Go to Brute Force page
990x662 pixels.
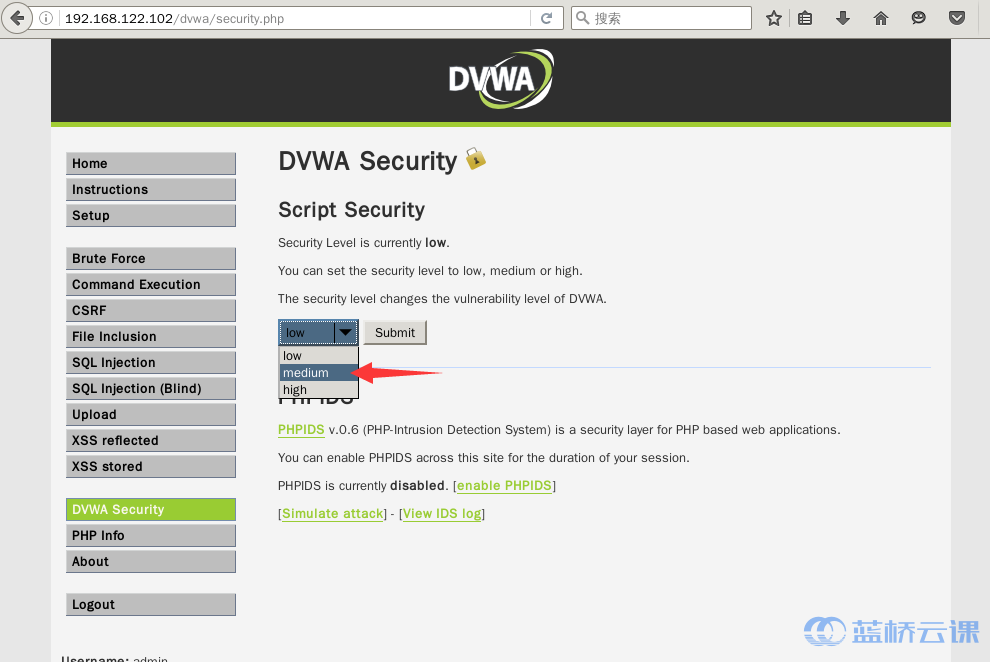(x=151, y=258)
